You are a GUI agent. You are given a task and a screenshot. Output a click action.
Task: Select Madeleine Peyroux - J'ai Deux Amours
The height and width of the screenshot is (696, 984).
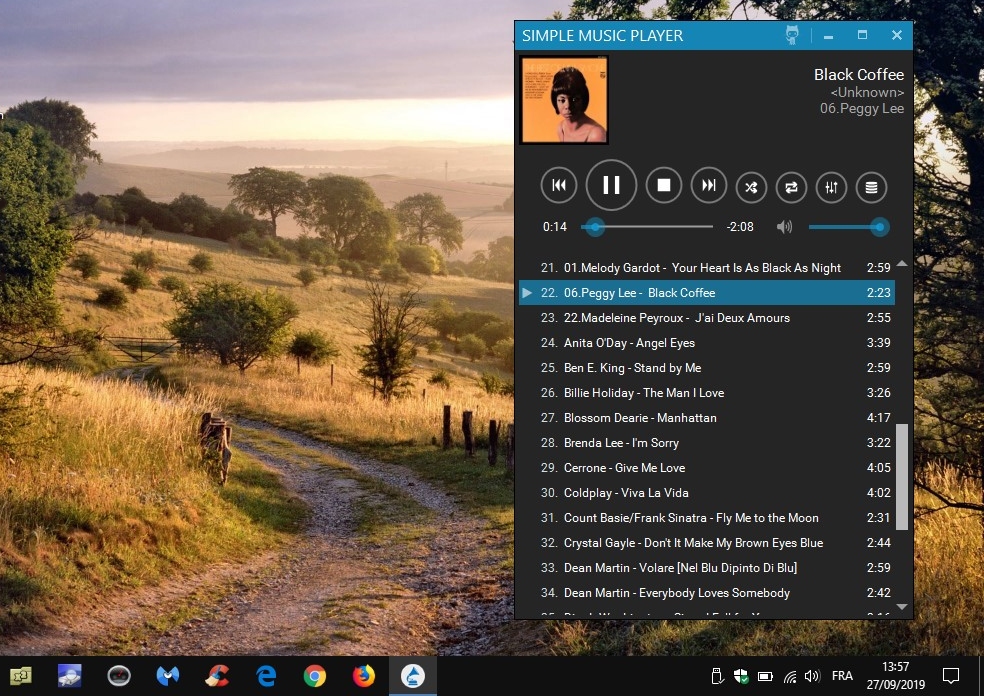[707, 318]
